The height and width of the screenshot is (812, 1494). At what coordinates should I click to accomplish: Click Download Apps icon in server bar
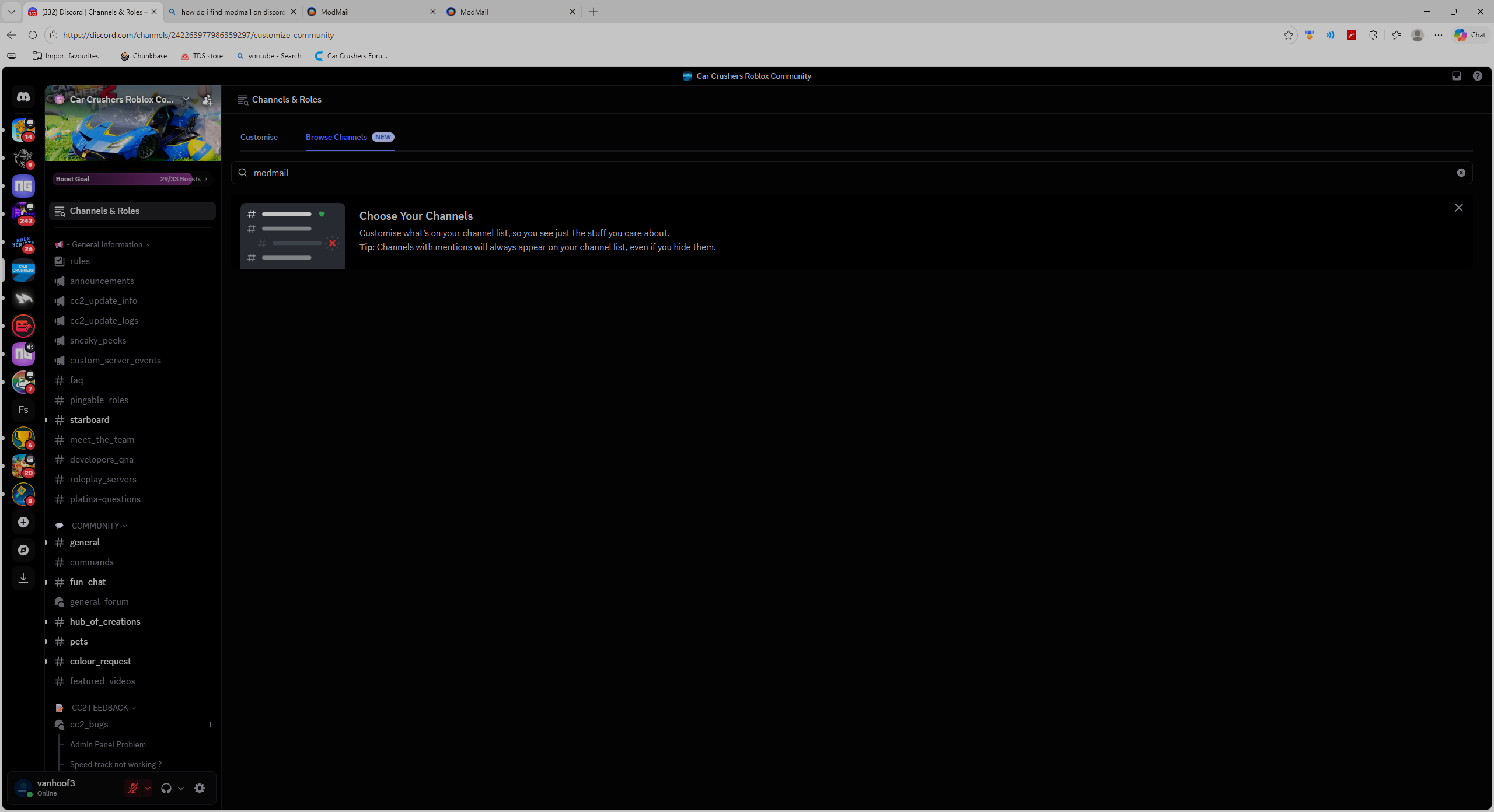(x=23, y=578)
